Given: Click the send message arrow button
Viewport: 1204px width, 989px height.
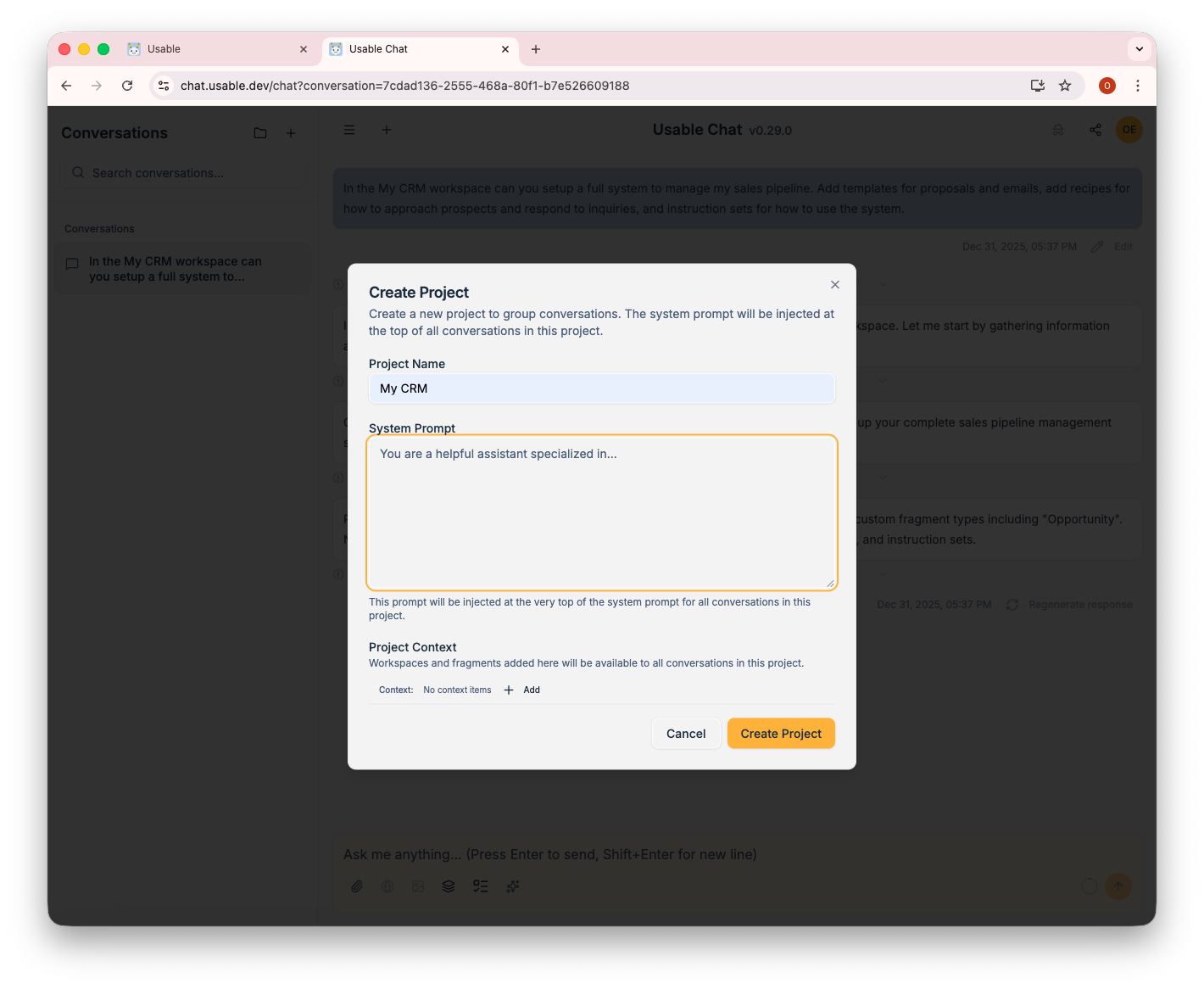Looking at the screenshot, I should coord(1118,886).
